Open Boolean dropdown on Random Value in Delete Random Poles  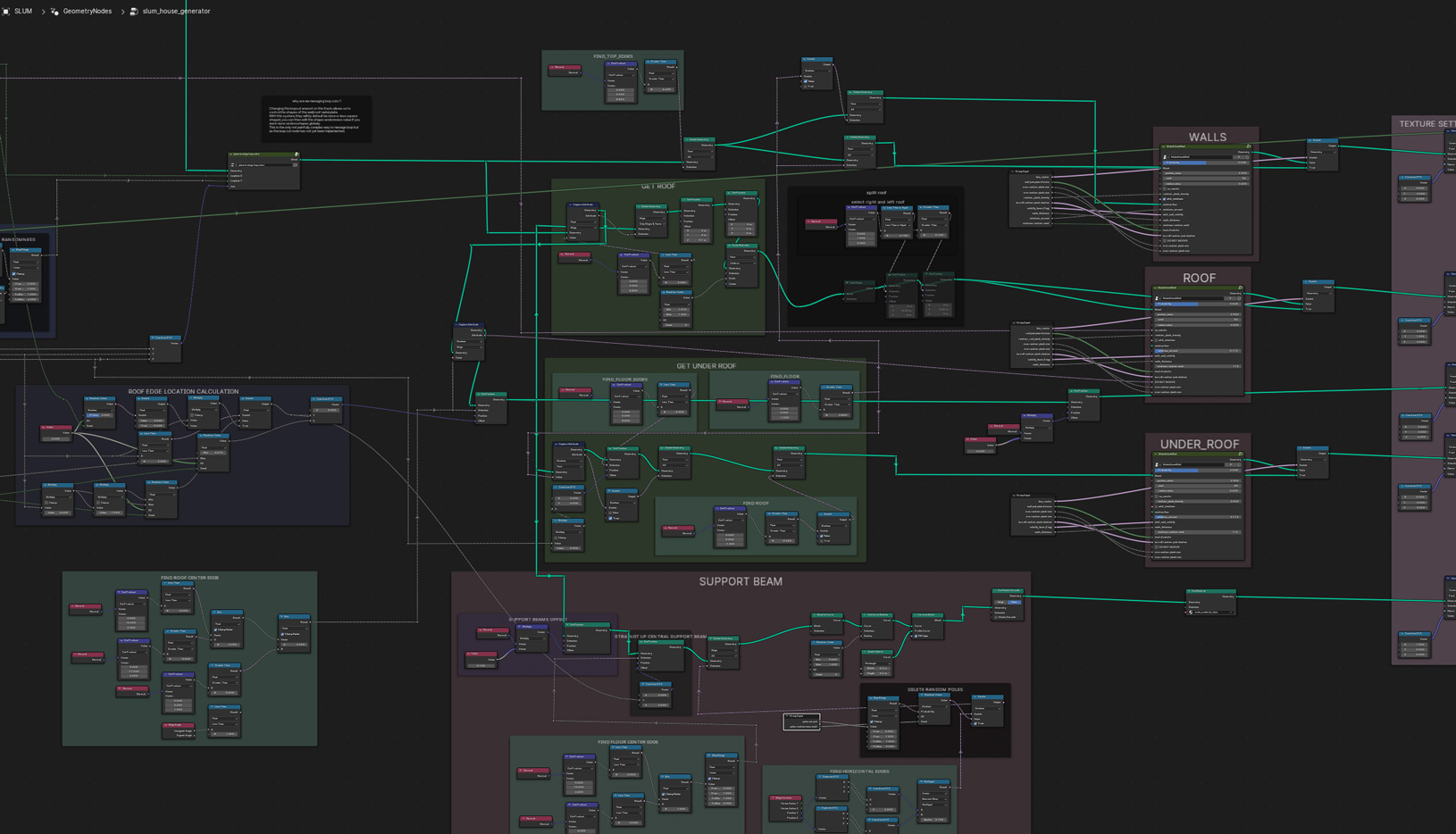[x=934, y=706]
